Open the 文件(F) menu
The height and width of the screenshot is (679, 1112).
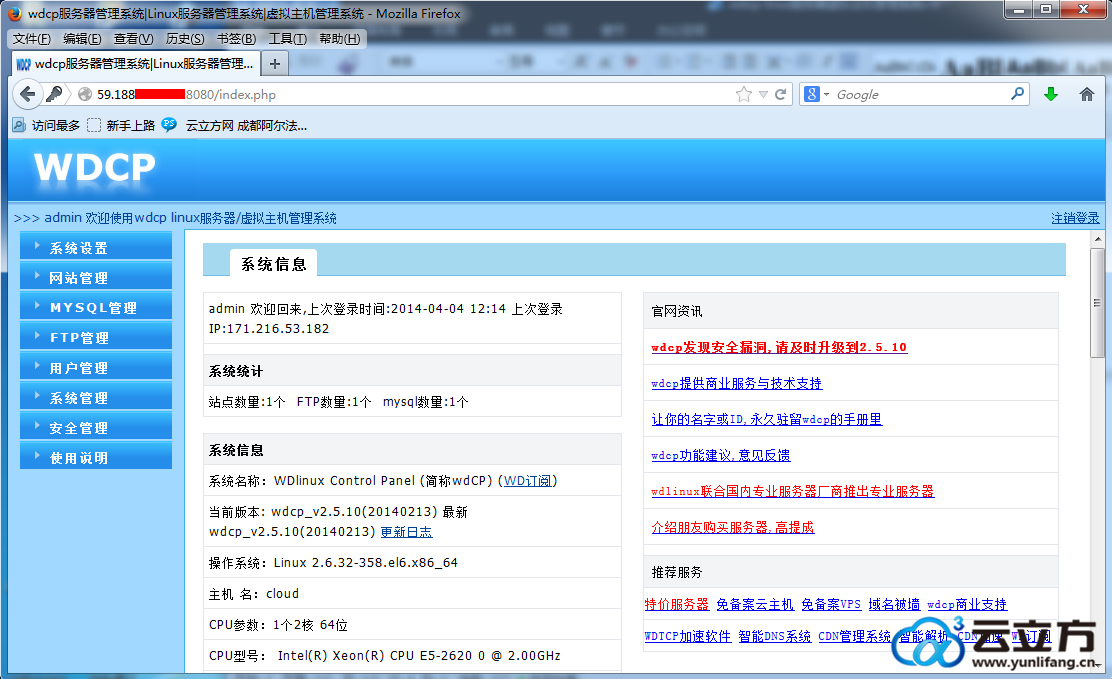tap(32, 39)
